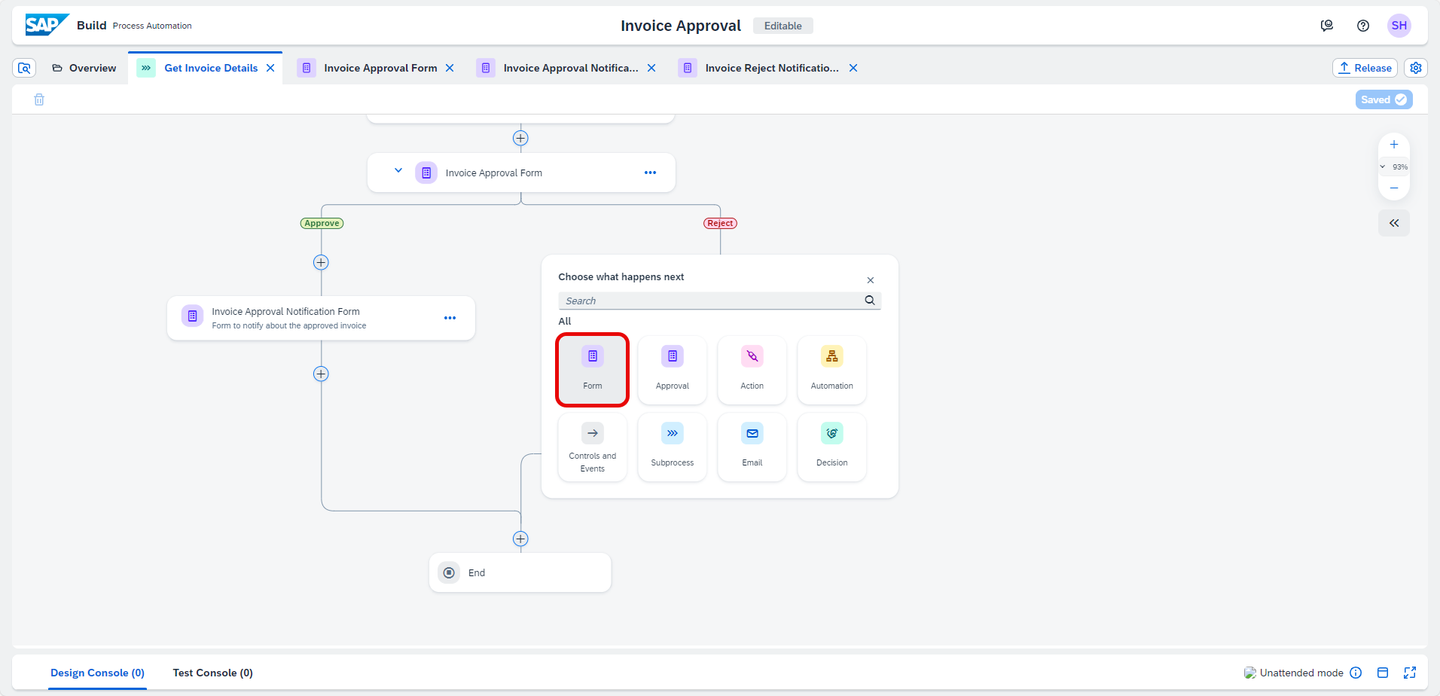Click the Approve branch label
Screen dimensions: 1440x696
tap(322, 223)
